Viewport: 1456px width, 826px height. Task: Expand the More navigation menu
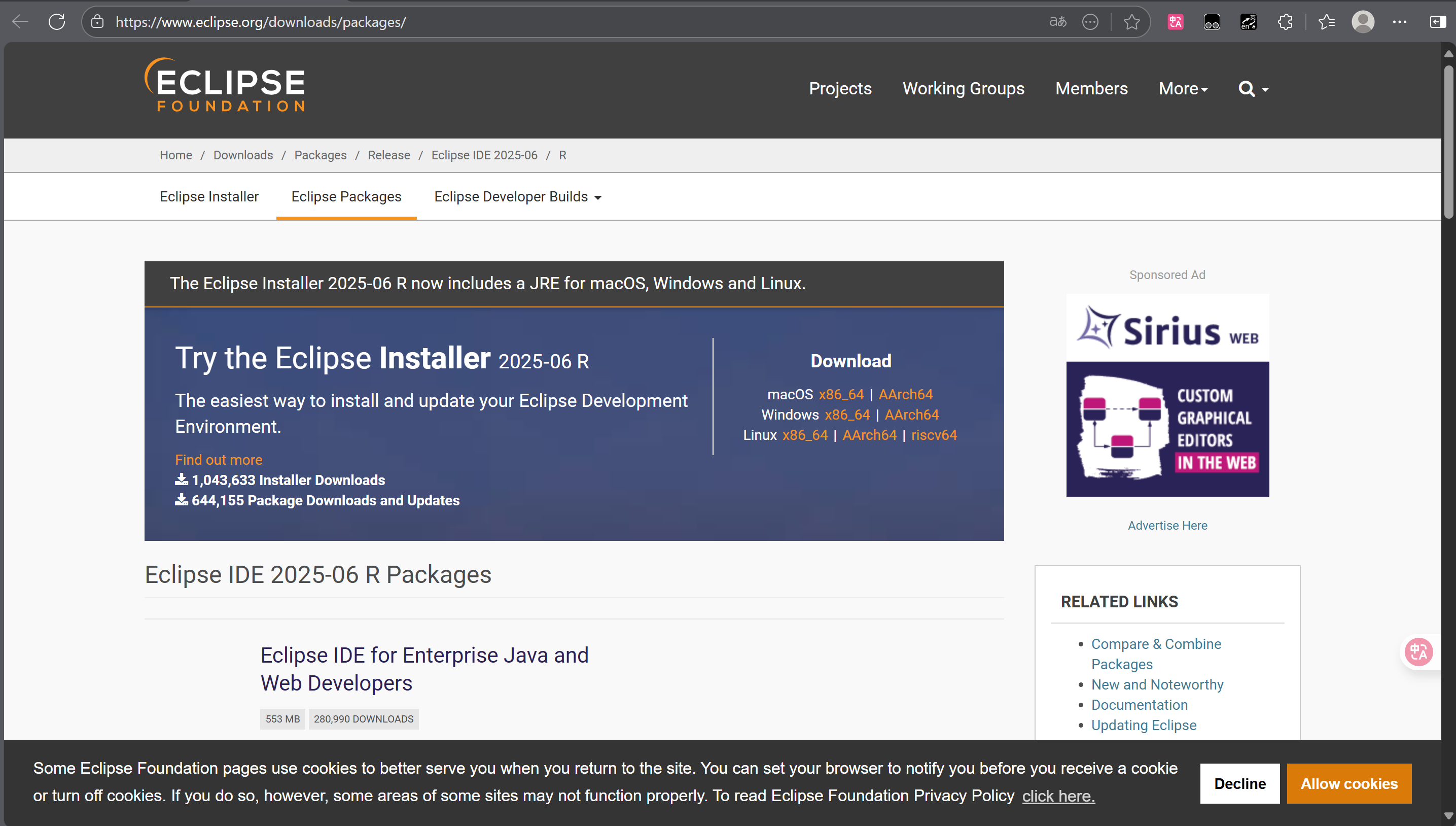tap(1183, 89)
